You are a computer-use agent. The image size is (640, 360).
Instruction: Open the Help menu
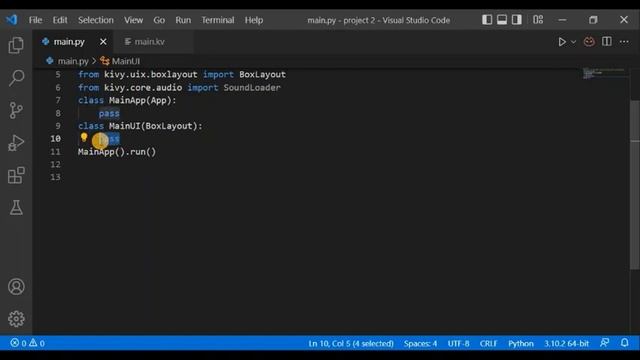[254, 20]
